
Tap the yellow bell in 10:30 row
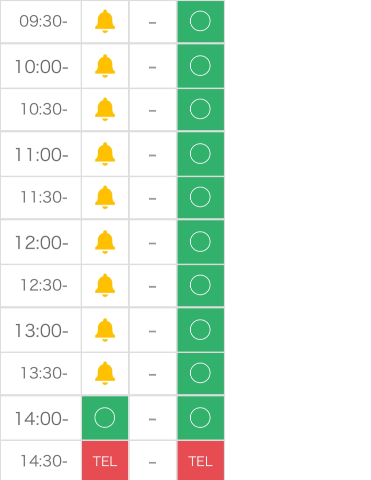coord(105,109)
